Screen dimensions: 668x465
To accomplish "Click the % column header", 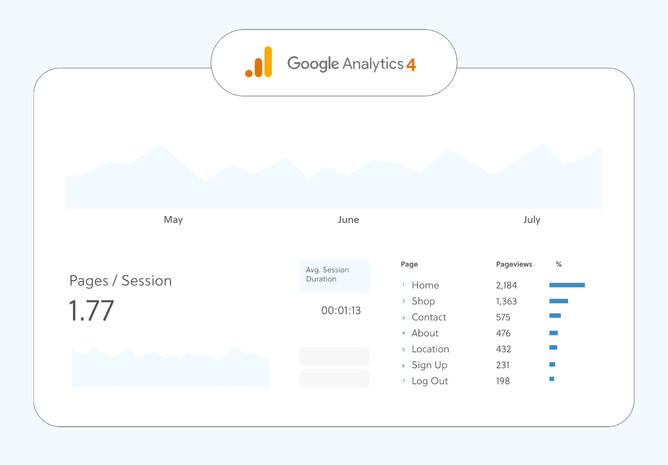I will click(559, 264).
